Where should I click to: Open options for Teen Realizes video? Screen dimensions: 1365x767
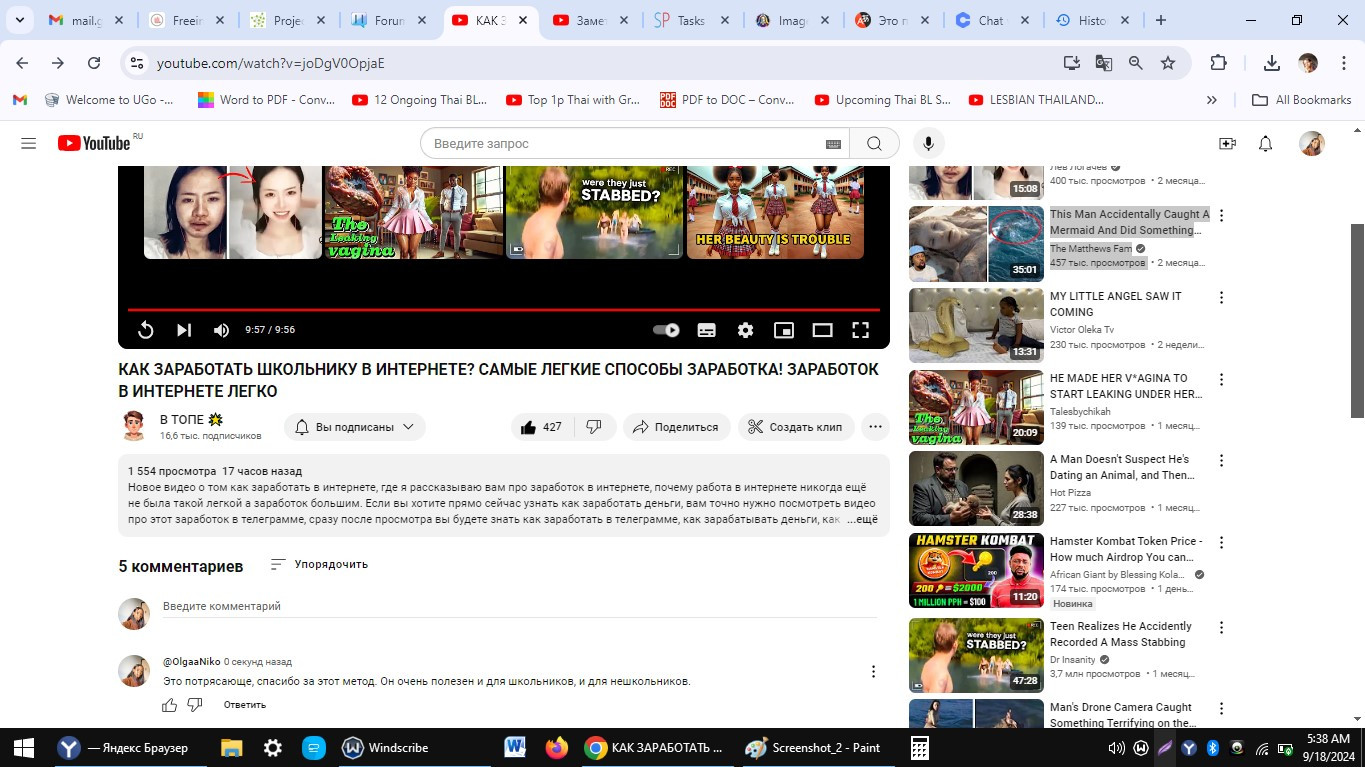1221,627
